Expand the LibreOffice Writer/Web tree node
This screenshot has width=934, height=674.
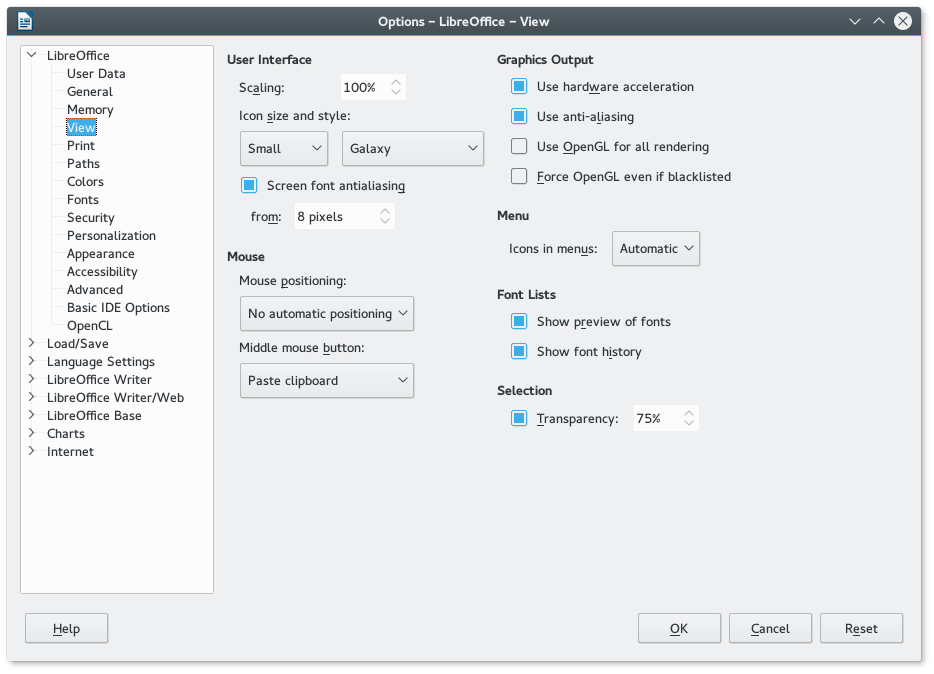(x=32, y=397)
